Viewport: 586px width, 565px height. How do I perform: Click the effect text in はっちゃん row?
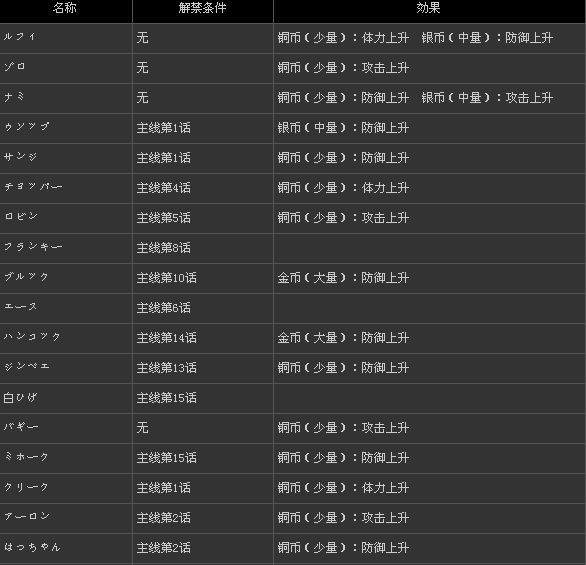pos(343,548)
